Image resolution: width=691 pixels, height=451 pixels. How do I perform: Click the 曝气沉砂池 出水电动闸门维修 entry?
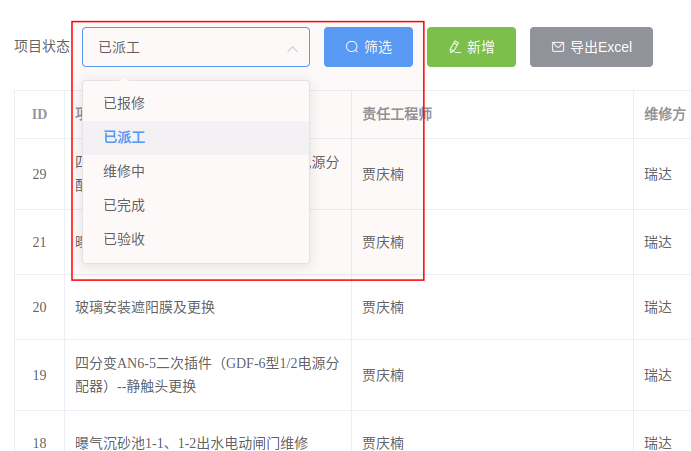[x=191, y=443]
